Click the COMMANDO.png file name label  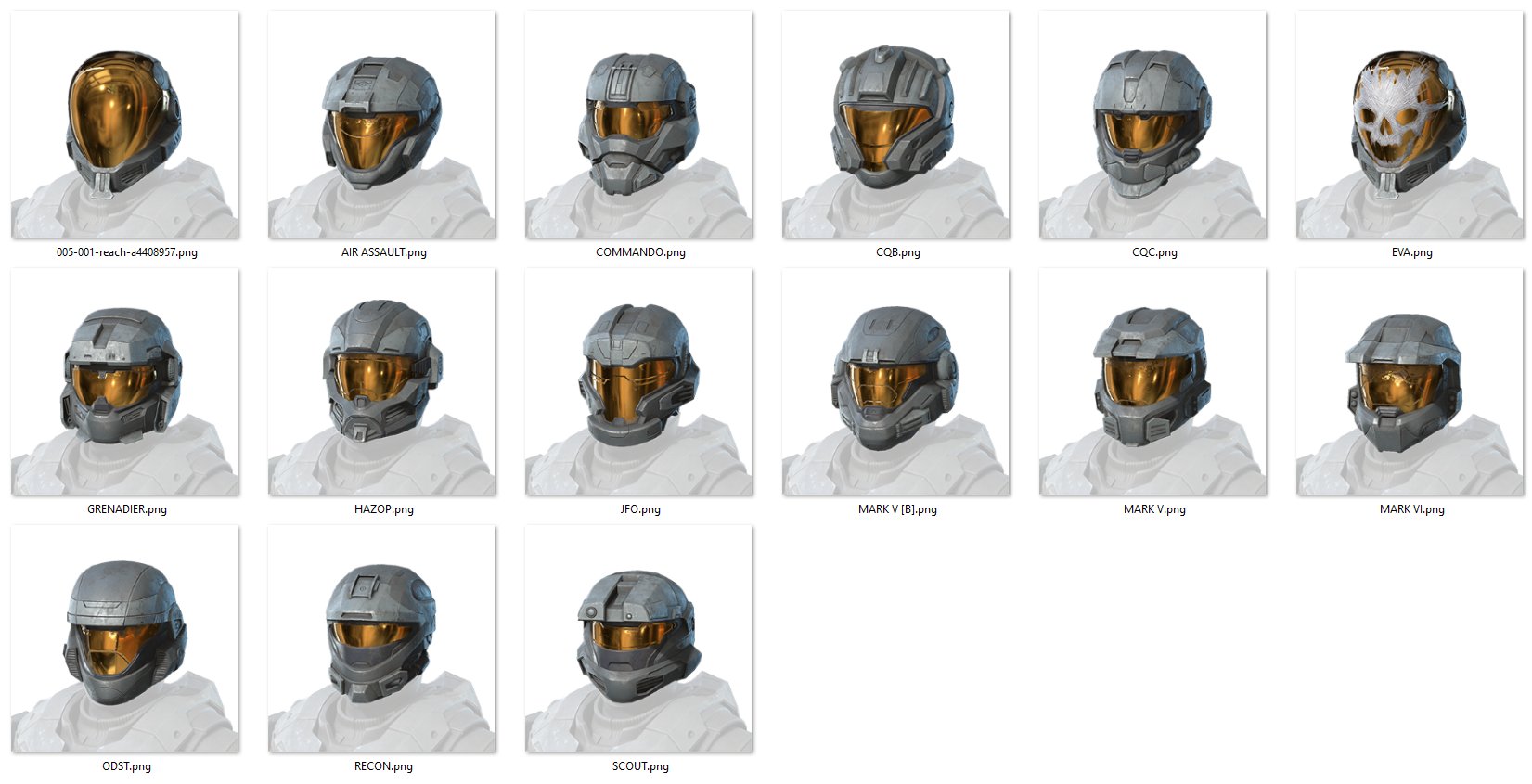click(640, 252)
